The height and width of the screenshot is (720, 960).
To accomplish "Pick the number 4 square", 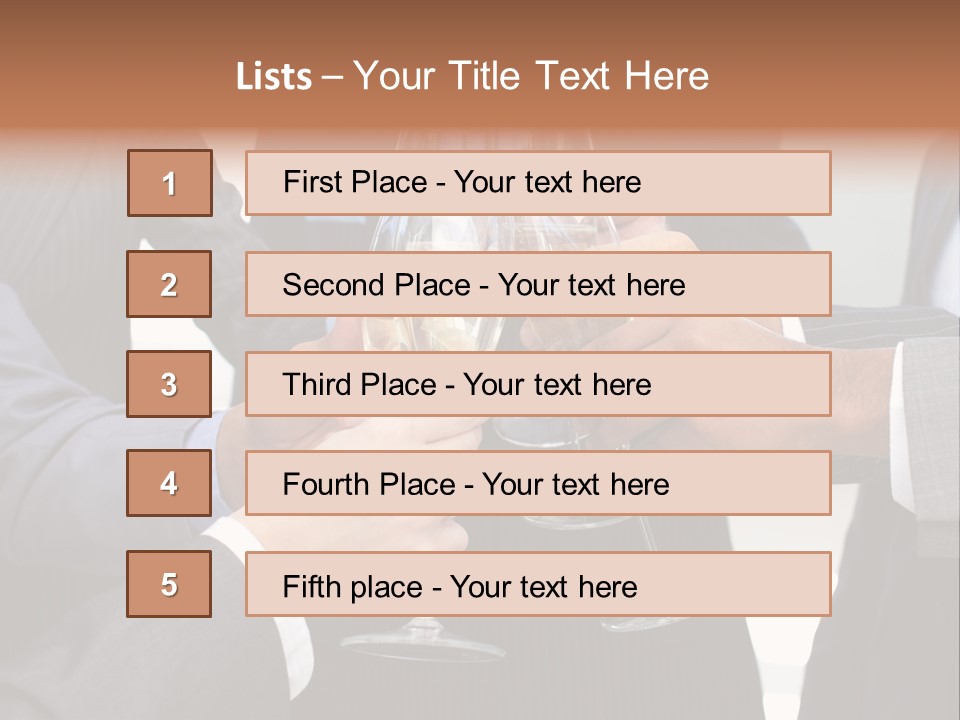I will click(169, 483).
